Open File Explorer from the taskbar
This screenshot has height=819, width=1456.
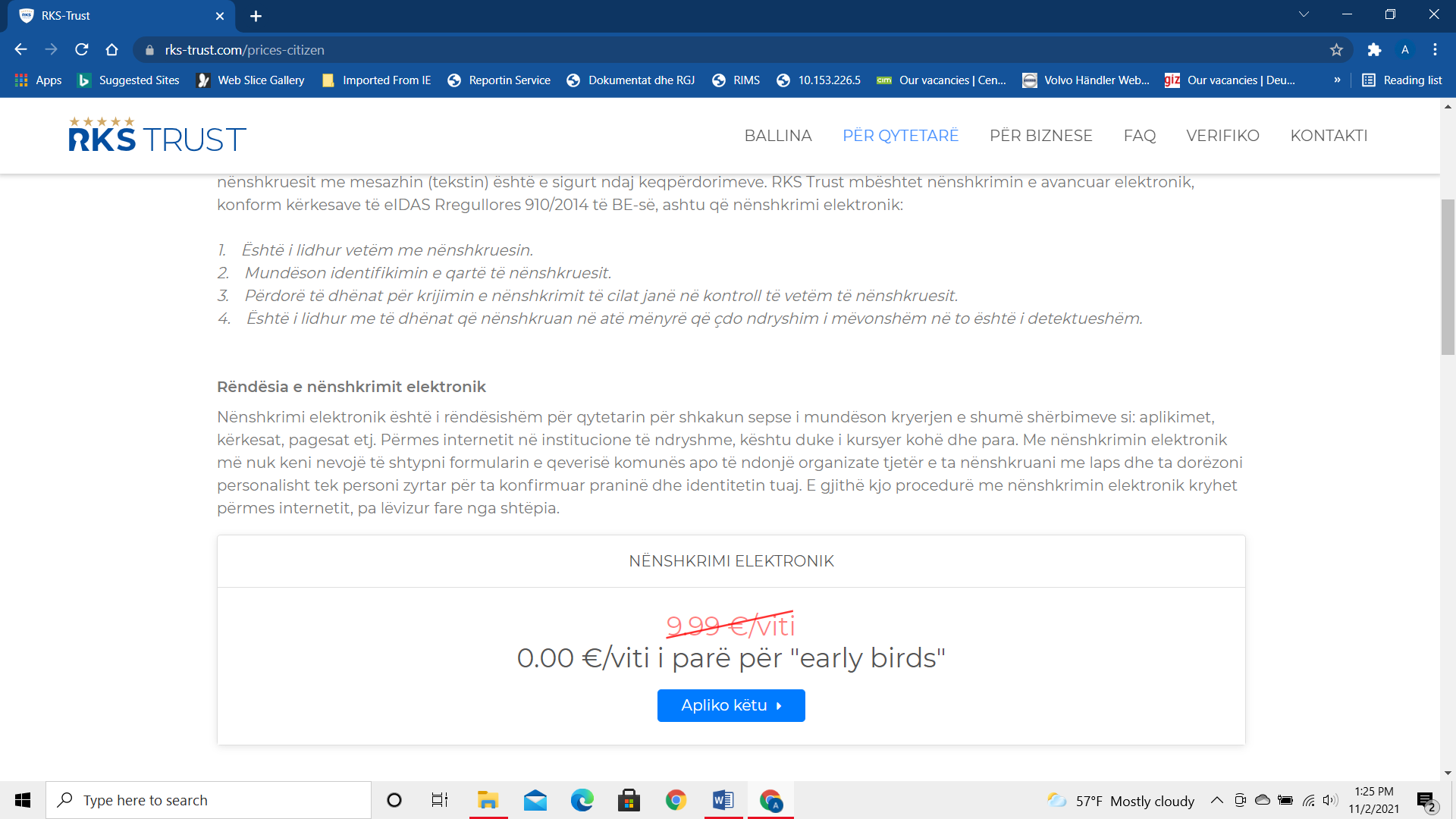click(488, 800)
